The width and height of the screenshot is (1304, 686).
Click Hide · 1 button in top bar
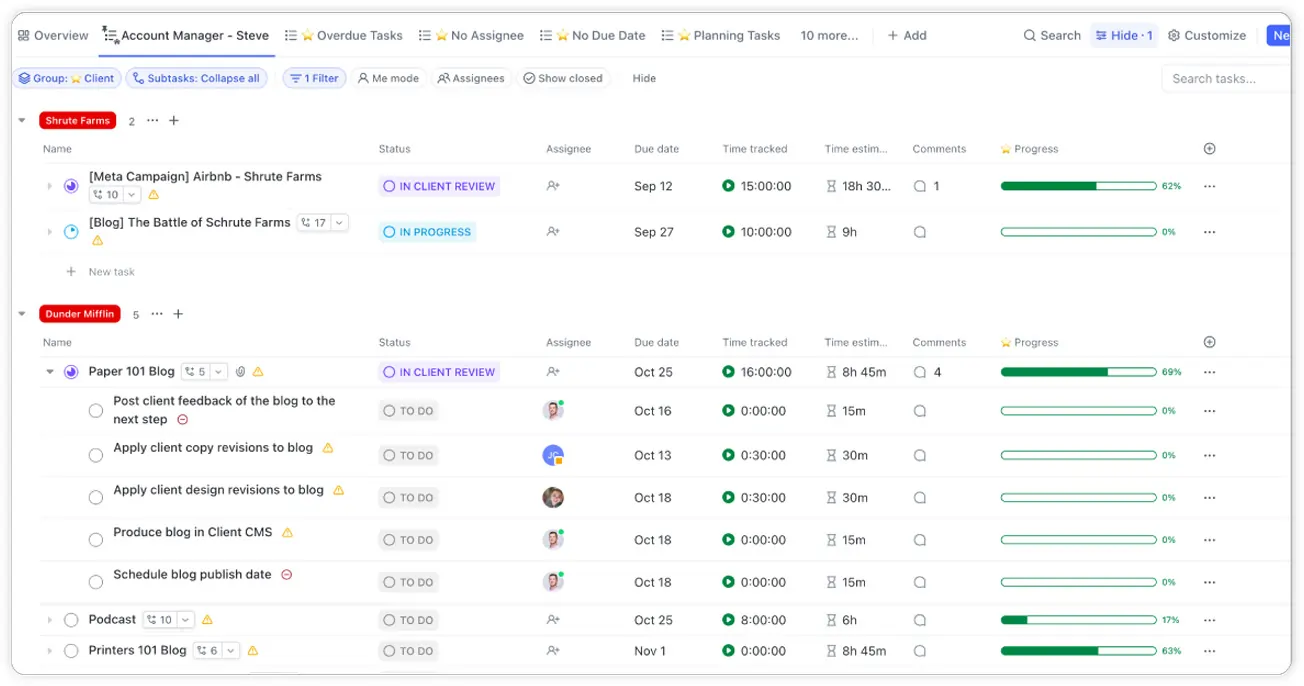pos(1124,35)
